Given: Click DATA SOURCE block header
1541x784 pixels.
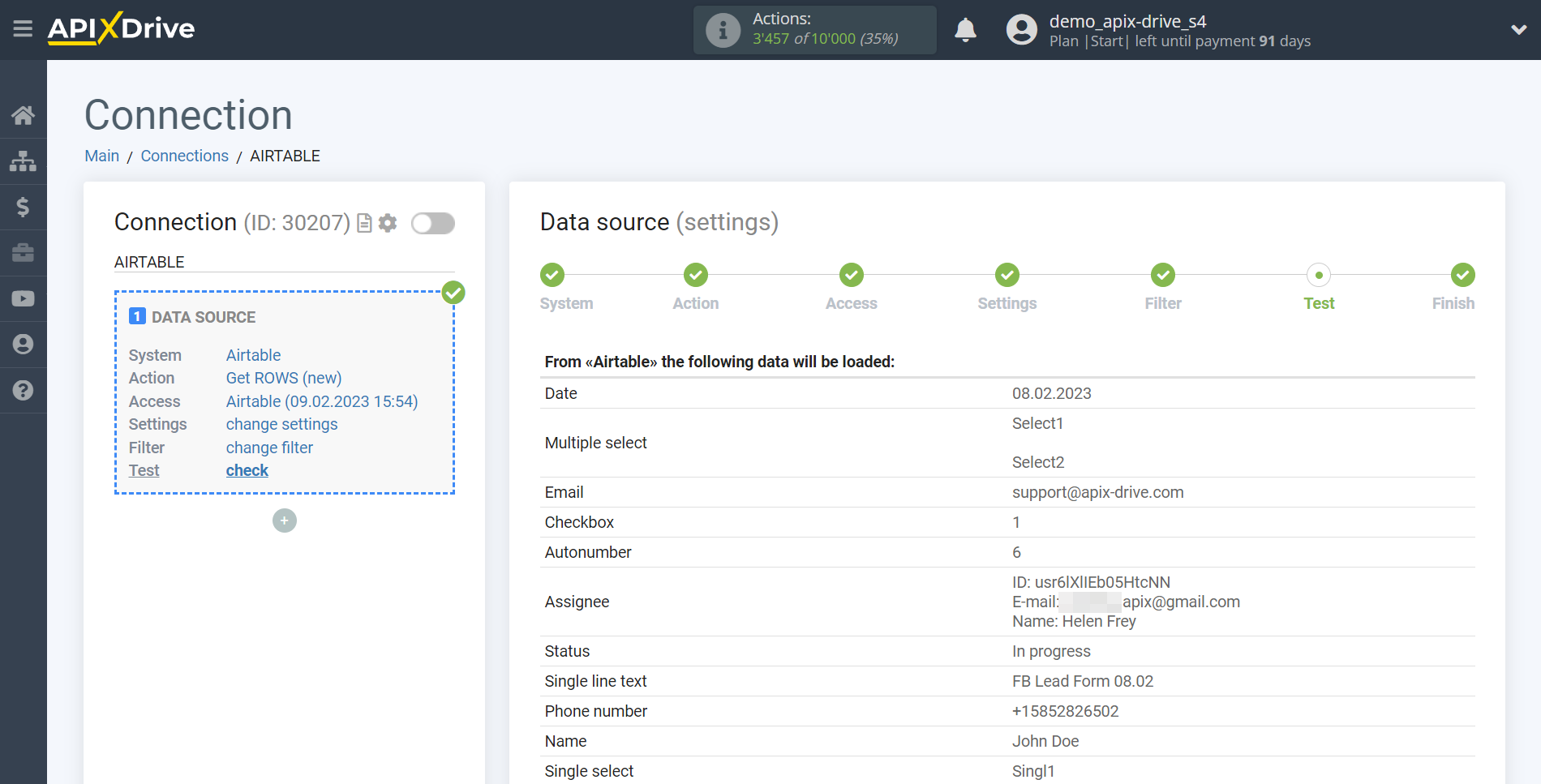Looking at the screenshot, I should (x=204, y=317).
